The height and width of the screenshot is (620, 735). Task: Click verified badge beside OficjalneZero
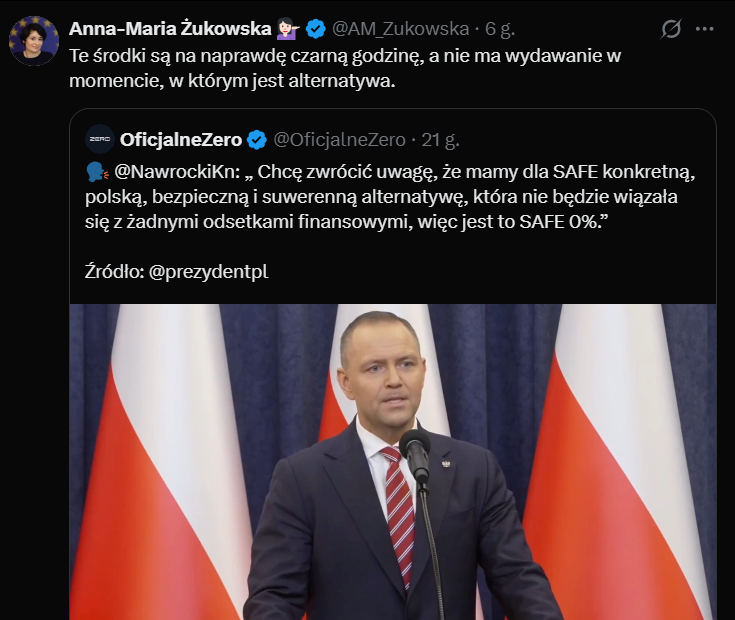(x=257, y=139)
